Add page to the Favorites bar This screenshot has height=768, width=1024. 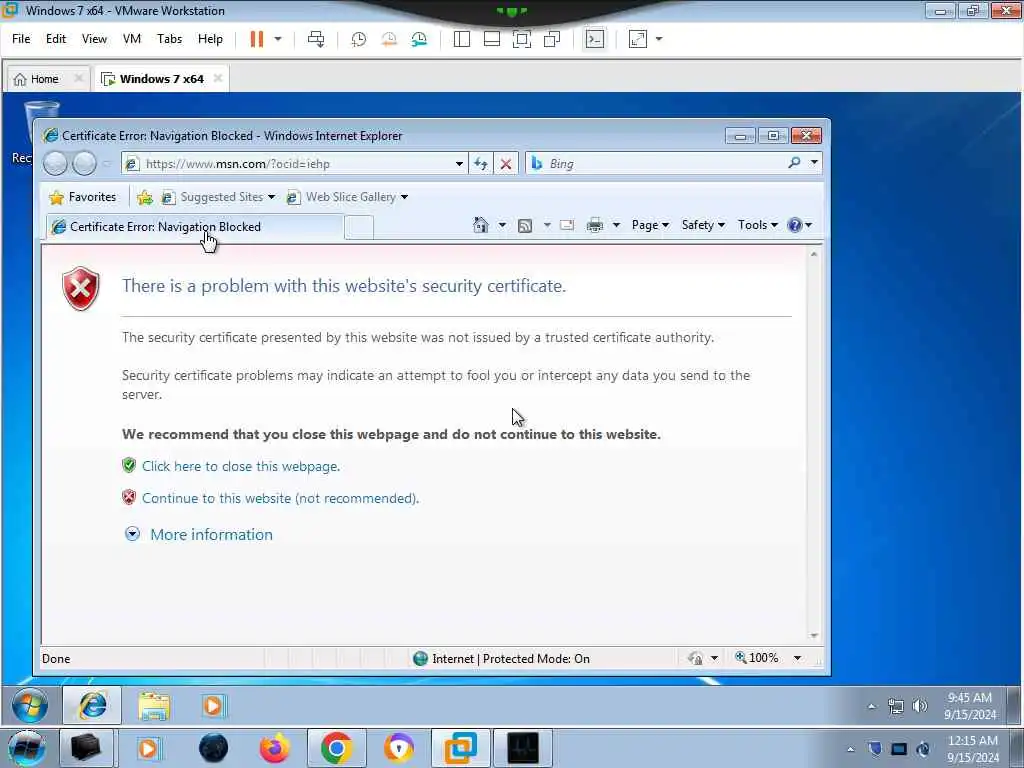coord(144,197)
